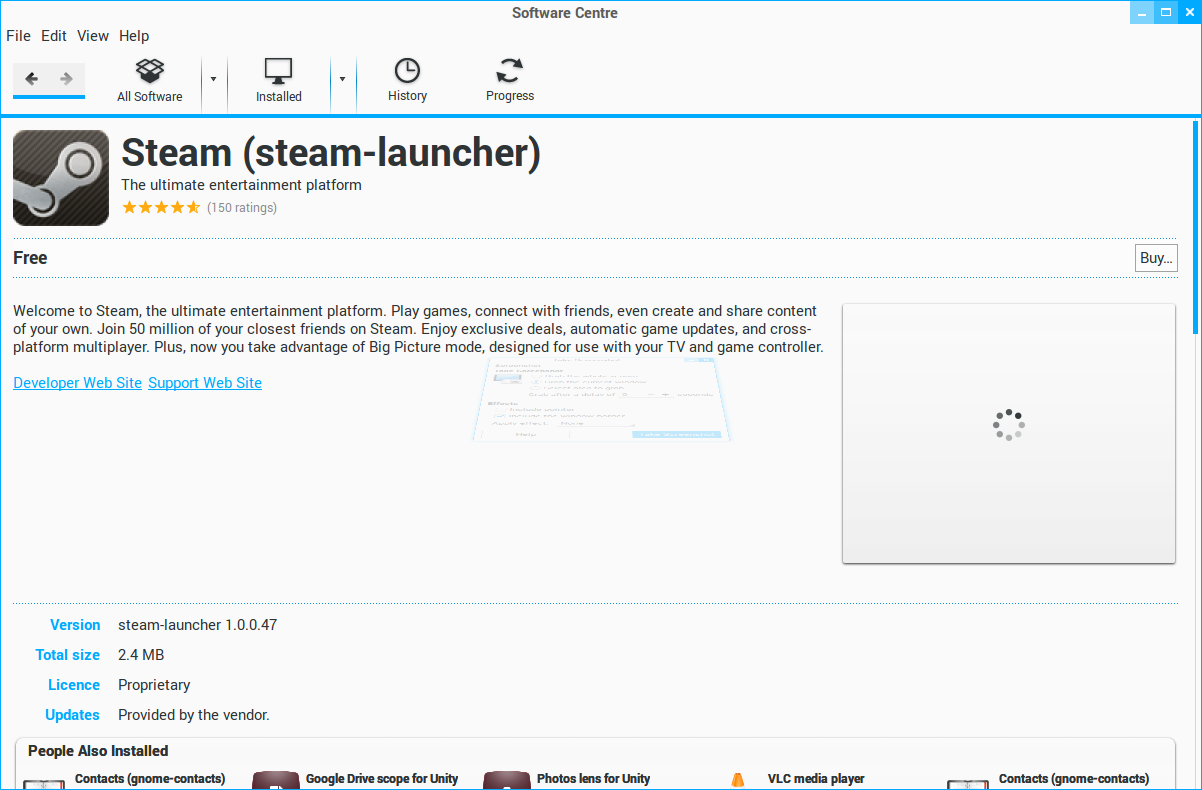This screenshot has width=1202, height=790.
Task: Open the Edit menu
Action: point(54,36)
